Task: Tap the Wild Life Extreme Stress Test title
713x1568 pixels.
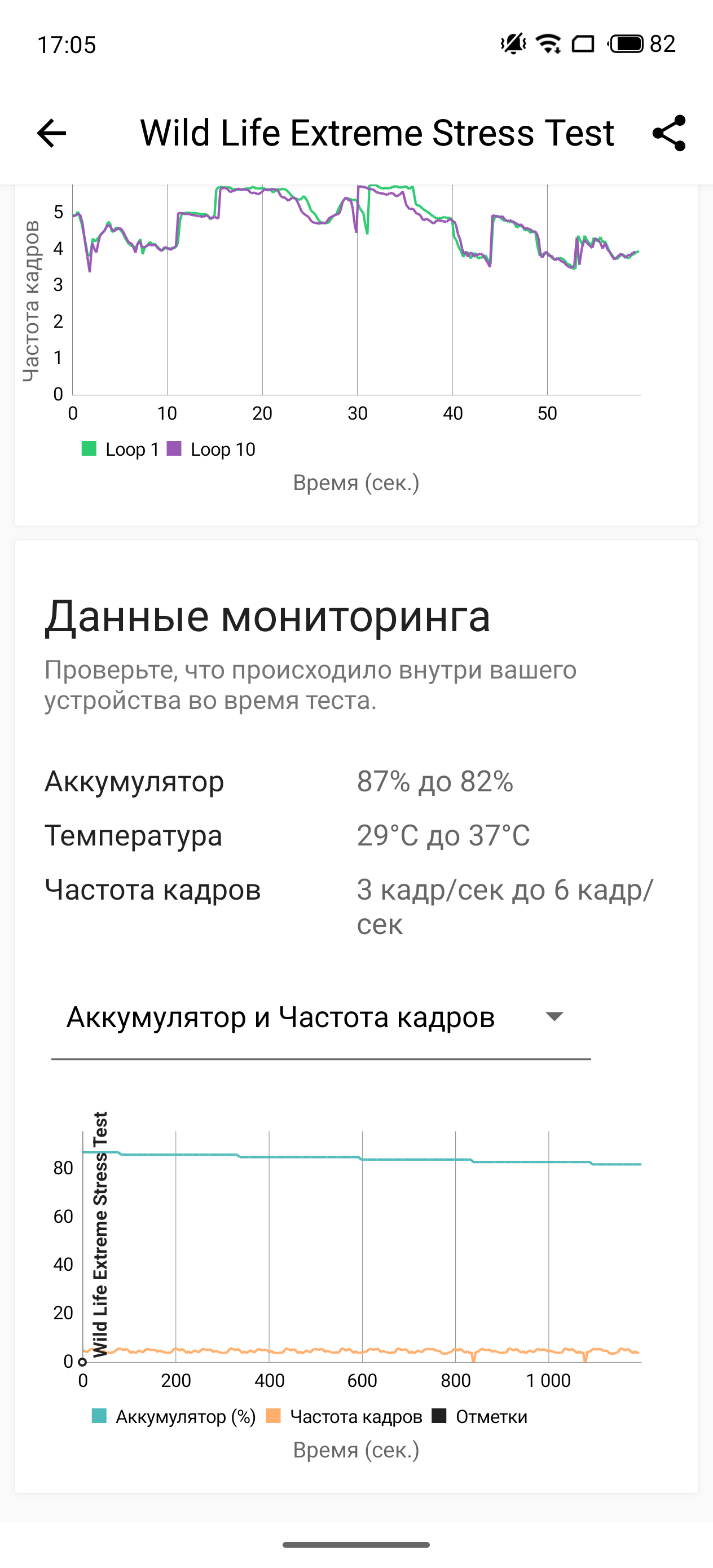Action: point(377,133)
